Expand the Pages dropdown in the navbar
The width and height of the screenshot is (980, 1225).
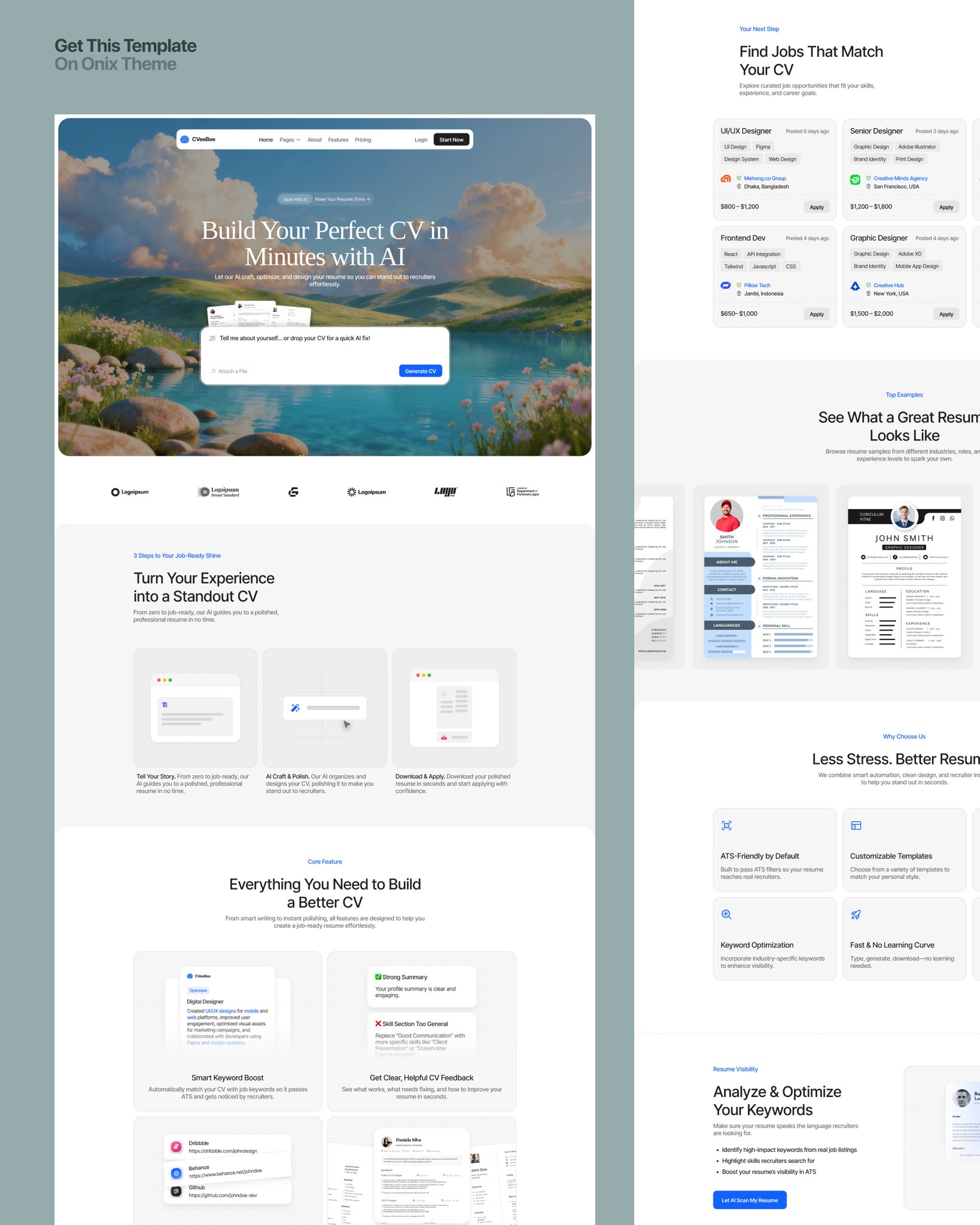(290, 140)
